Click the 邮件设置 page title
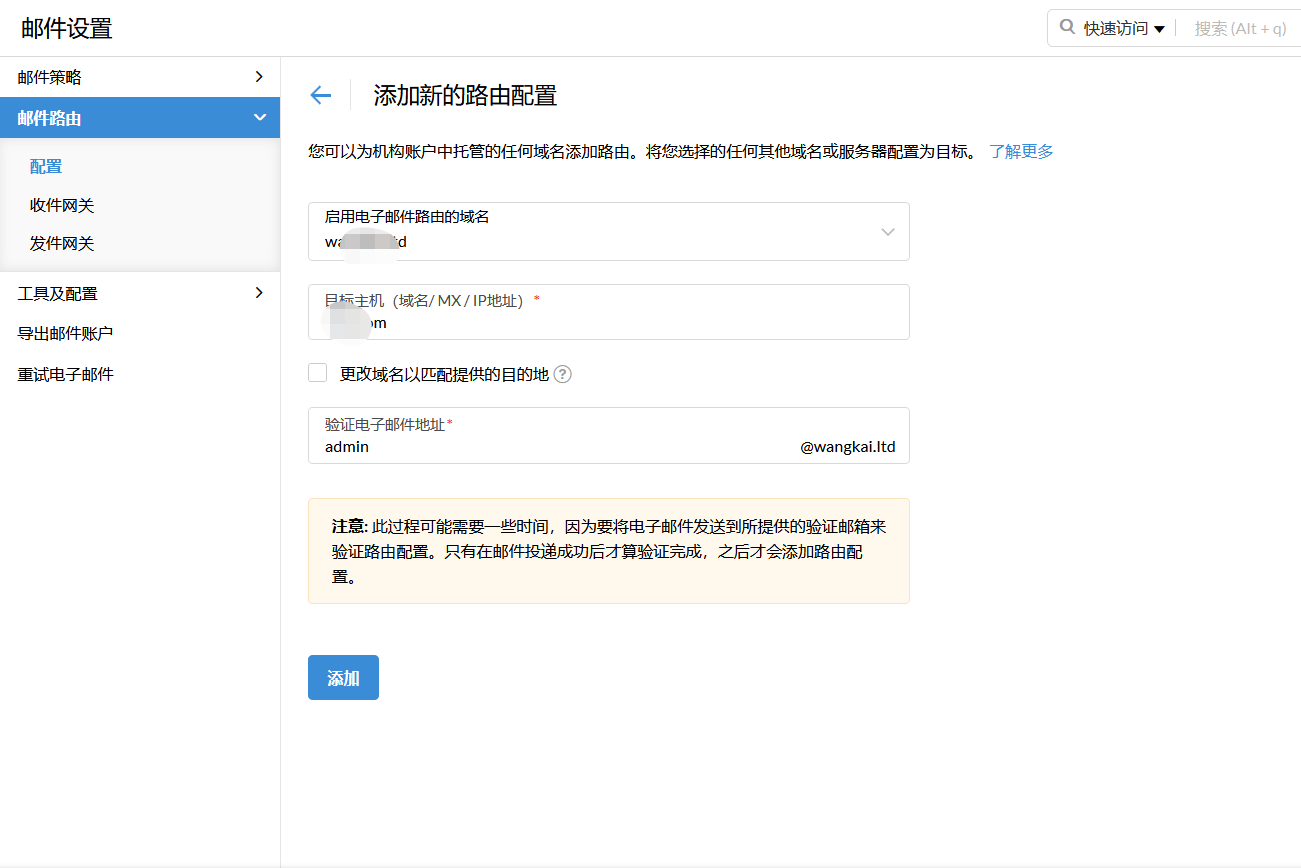The height and width of the screenshot is (868, 1301). tap(67, 28)
